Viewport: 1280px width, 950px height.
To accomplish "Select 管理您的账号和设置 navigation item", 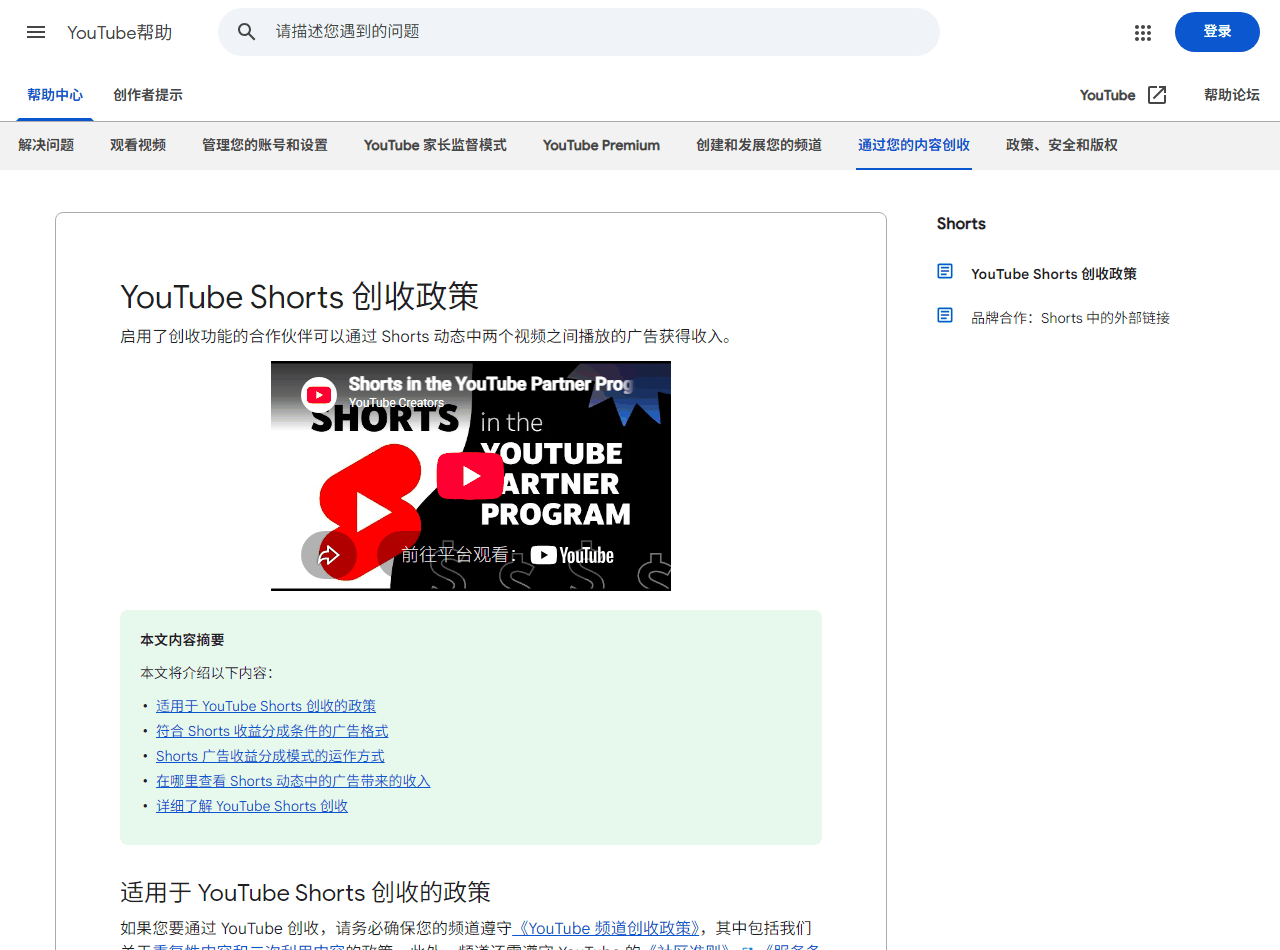I will click(x=265, y=145).
